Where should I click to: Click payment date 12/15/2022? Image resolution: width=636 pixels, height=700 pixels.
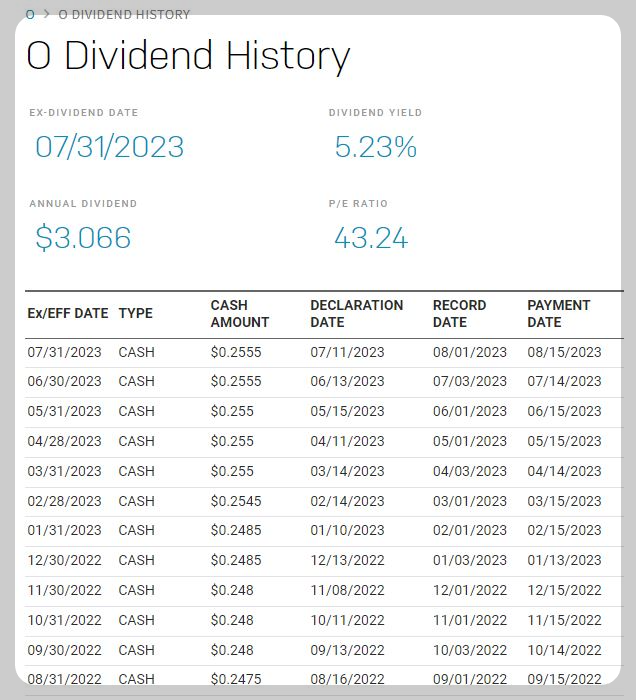[565, 590]
